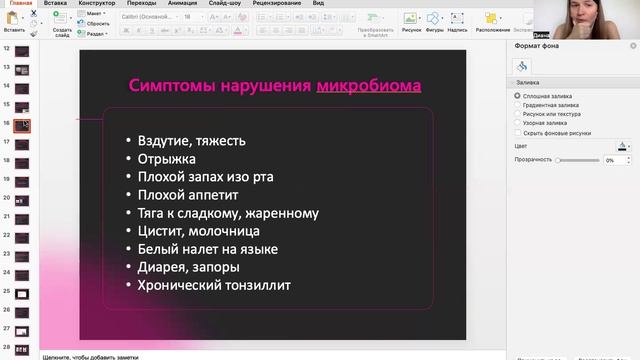Open the font size combo box
Viewport: 640px width, 360px height.
[193, 17]
